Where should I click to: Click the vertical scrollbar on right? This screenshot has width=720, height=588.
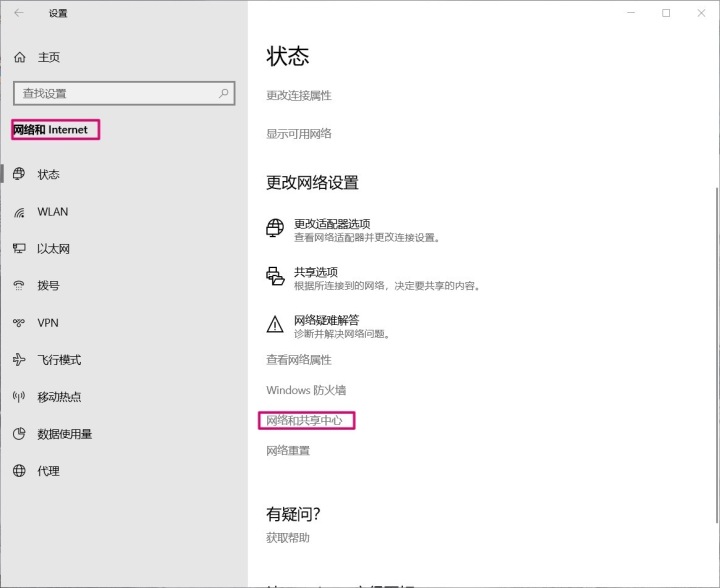717,354
